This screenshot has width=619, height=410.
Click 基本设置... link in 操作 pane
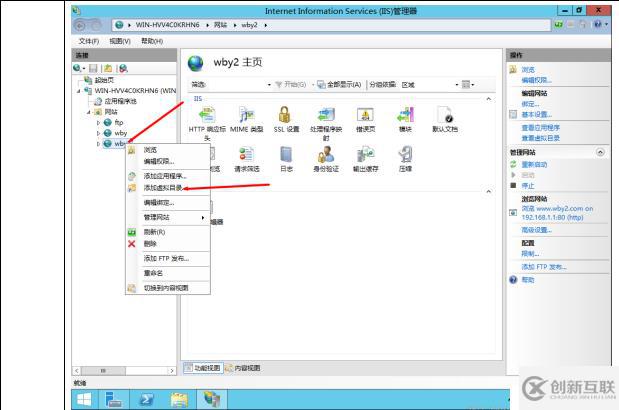tap(536, 114)
